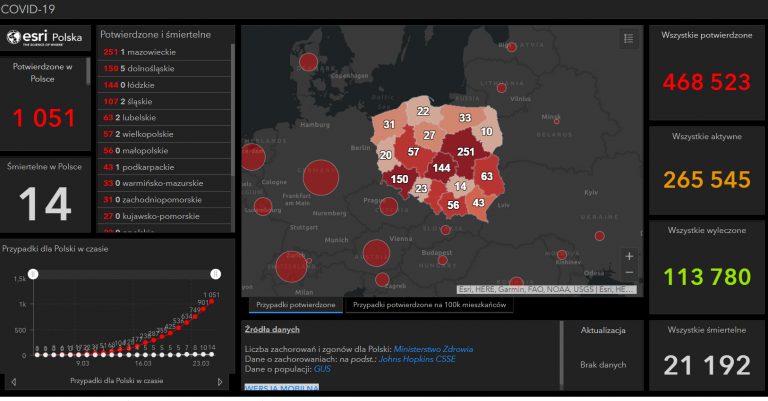Click the data sources panel scrollbar
Image resolution: width=768 pixels, height=401 pixels.
click(x=562, y=353)
